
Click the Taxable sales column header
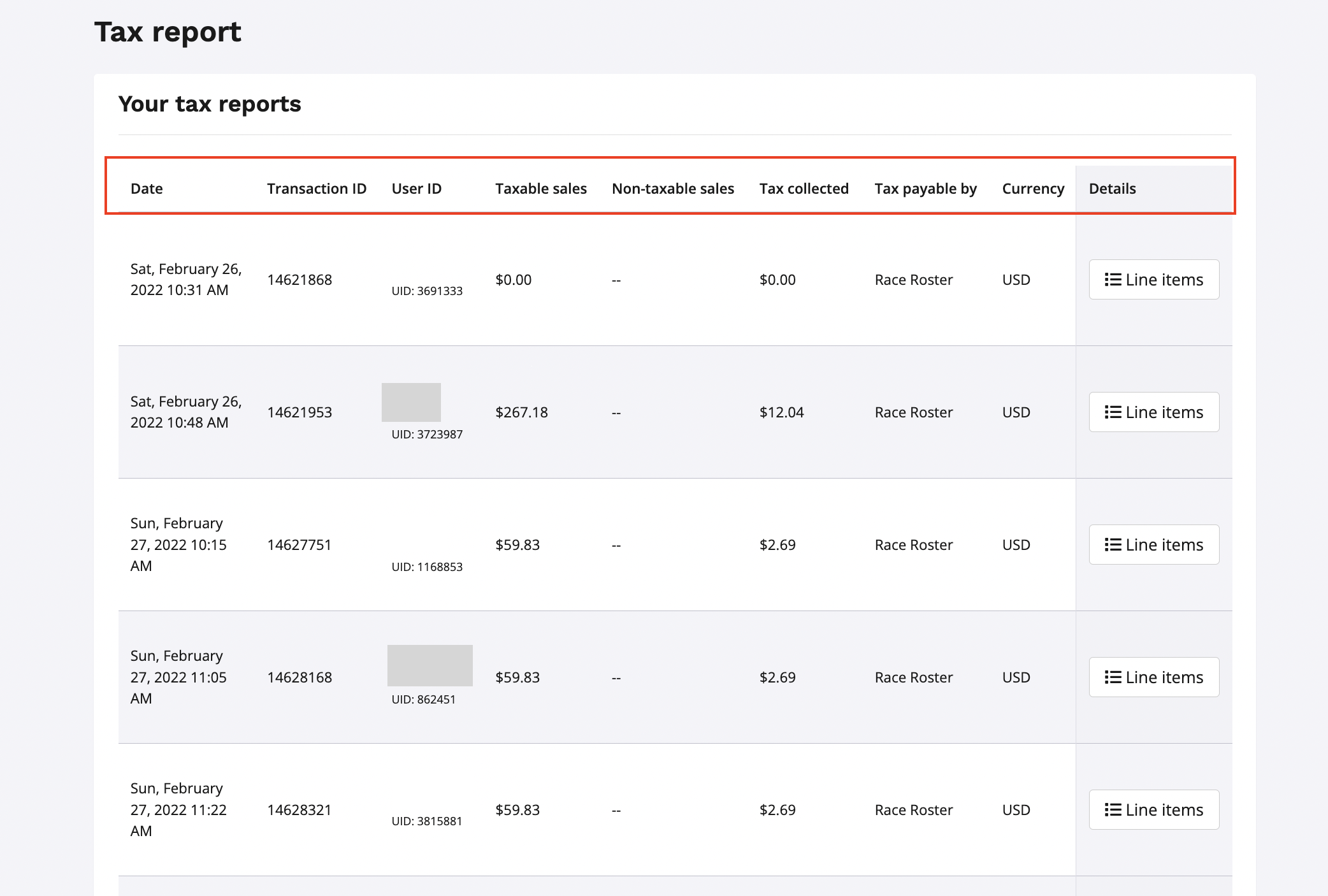click(541, 189)
